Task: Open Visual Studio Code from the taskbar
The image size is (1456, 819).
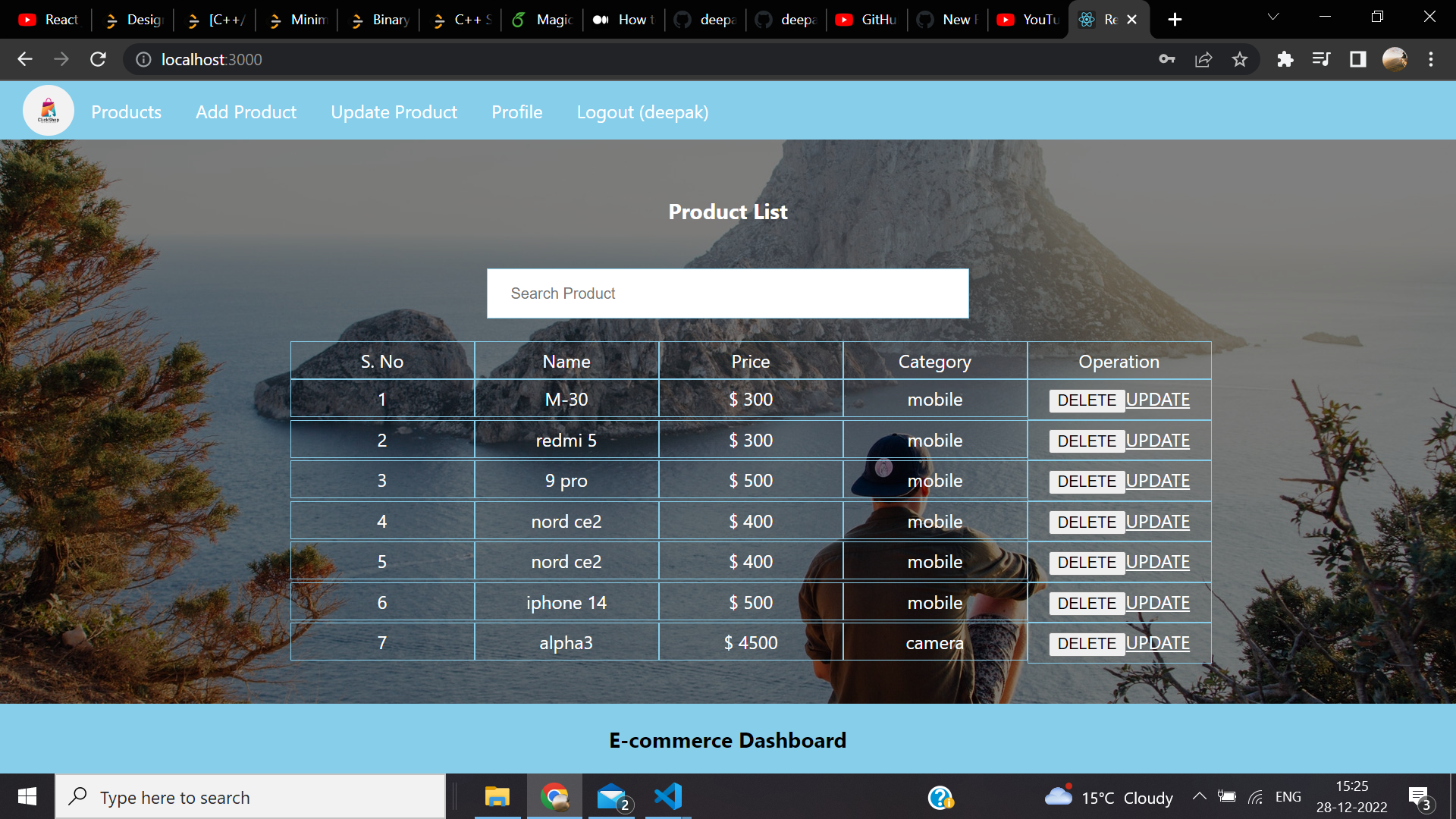Action: point(668,796)
